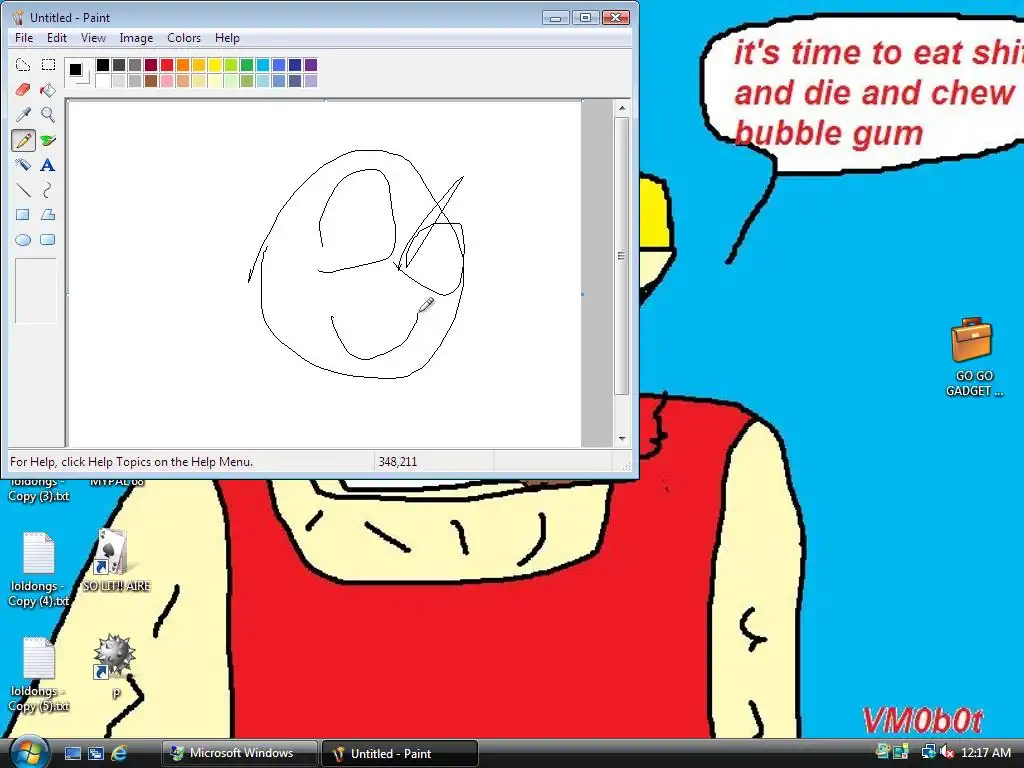Choose the Brush tool
This screenshot has width=1024, height=768.
pos(48,140)
